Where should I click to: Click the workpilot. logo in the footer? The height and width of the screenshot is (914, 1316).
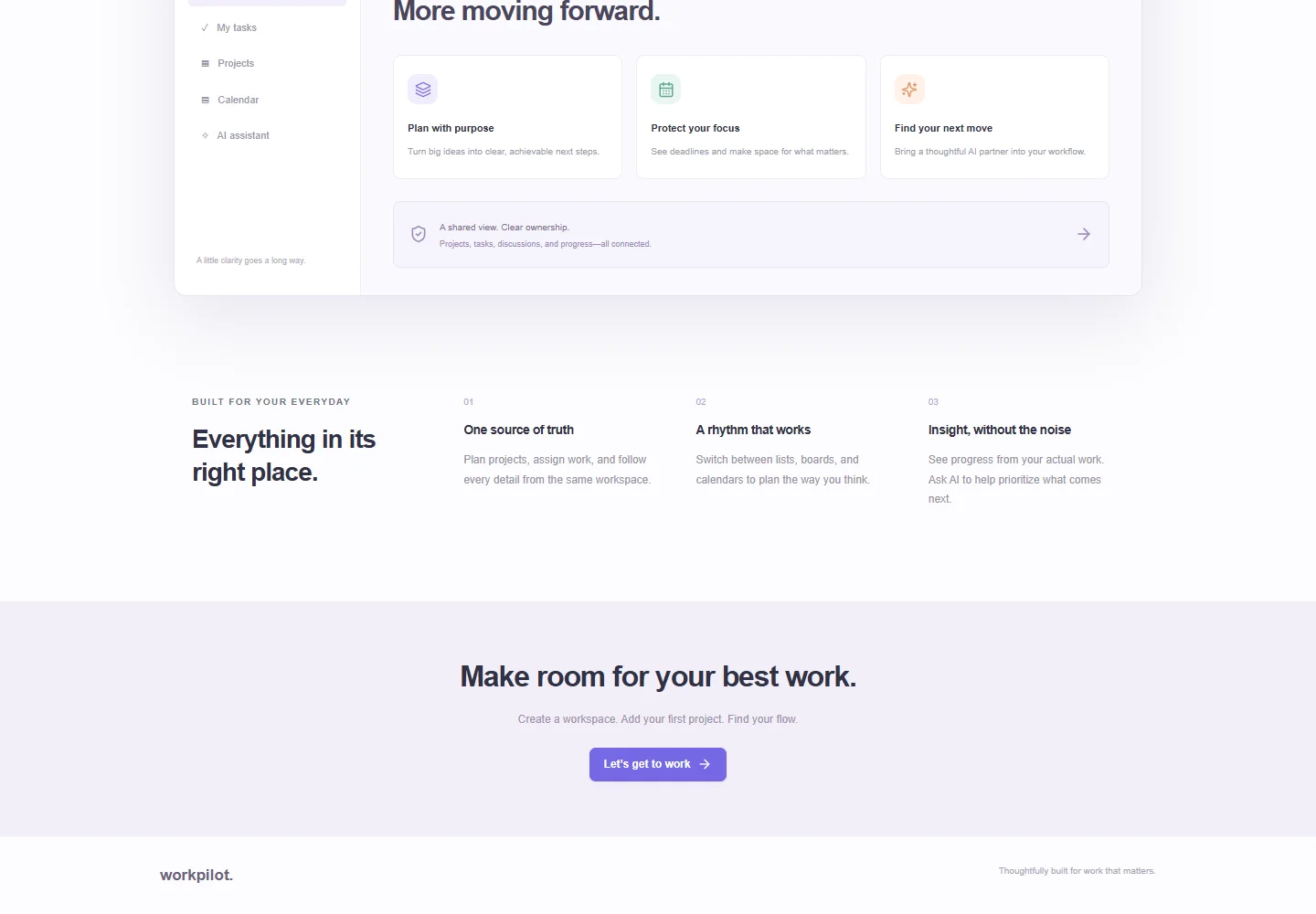pos(196,875)
